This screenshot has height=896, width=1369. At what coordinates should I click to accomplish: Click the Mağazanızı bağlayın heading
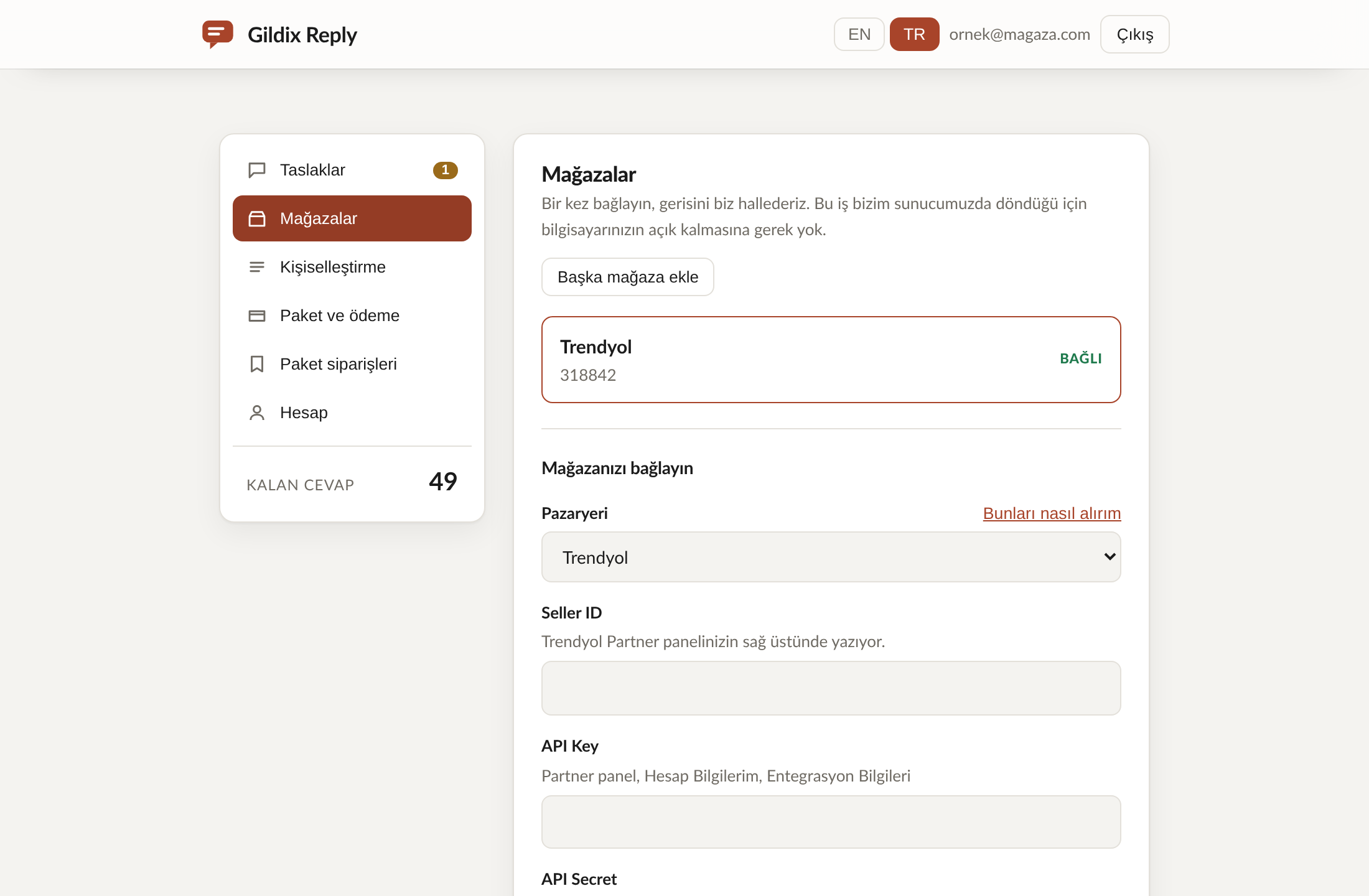pyautogui.click(x=617, y=468)
